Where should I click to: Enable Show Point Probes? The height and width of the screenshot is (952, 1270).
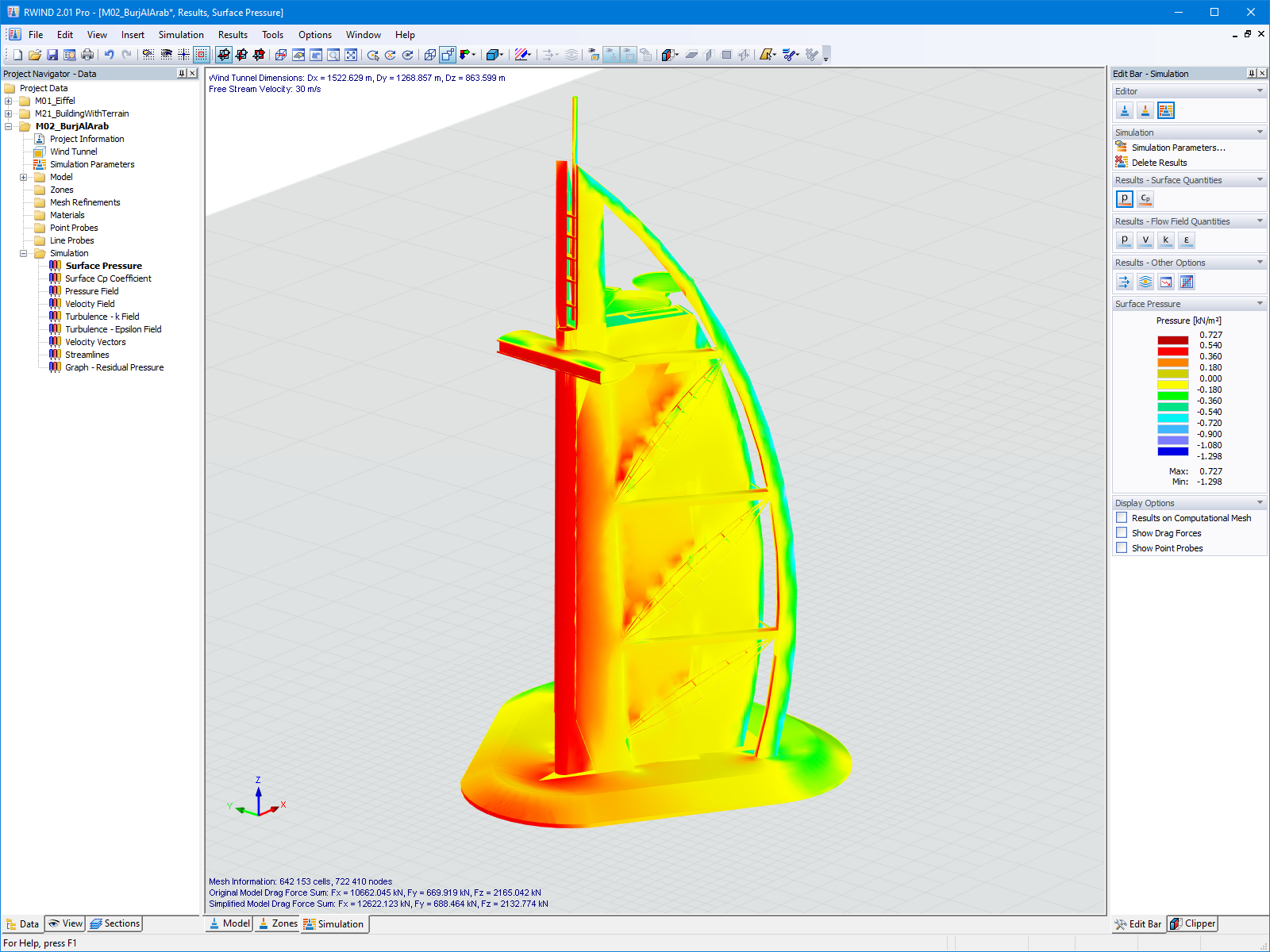pos(1122,547)
